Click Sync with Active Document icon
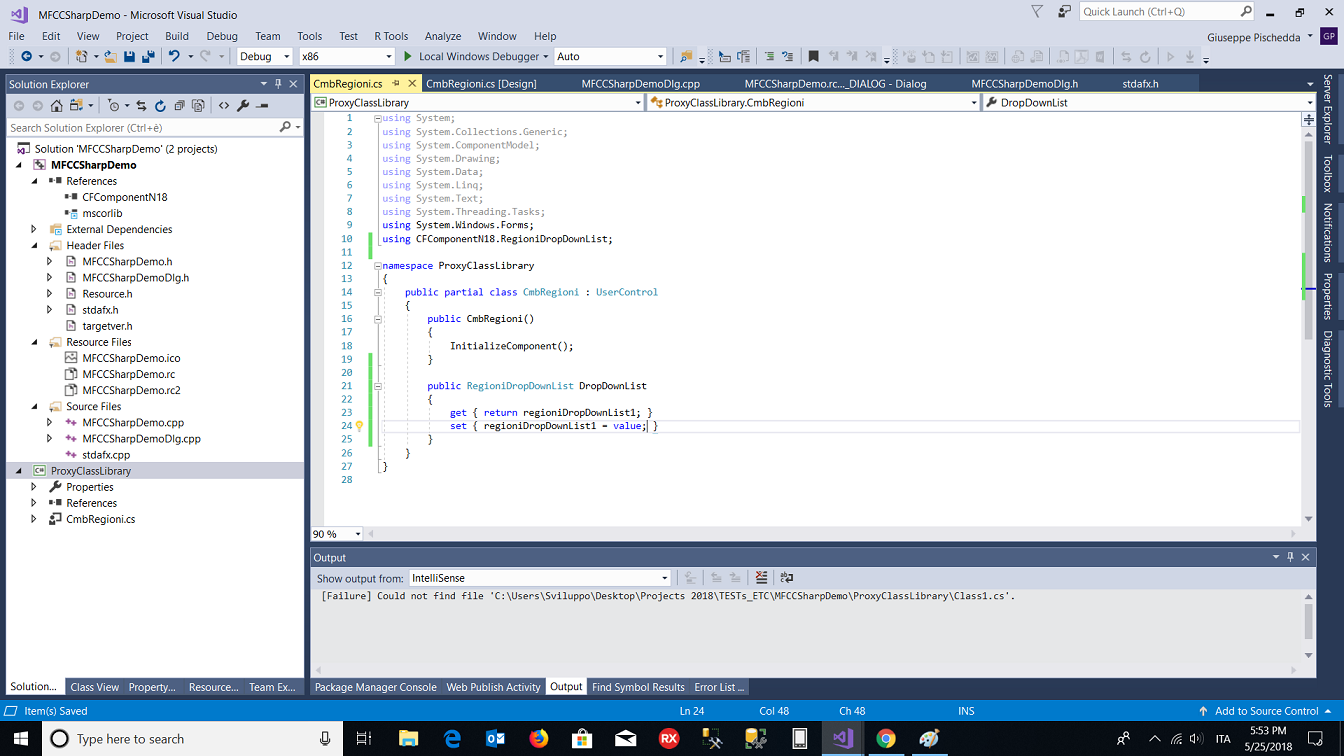1344x756 pixels. pyautogui.click(x=141, y=106)
